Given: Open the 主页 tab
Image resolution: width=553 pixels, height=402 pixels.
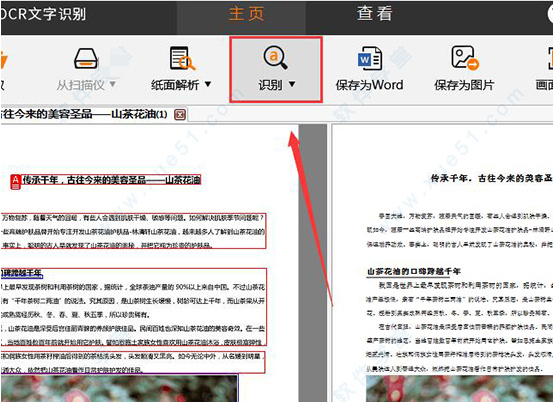Looking at the screenshot, I should coord(246,14).
